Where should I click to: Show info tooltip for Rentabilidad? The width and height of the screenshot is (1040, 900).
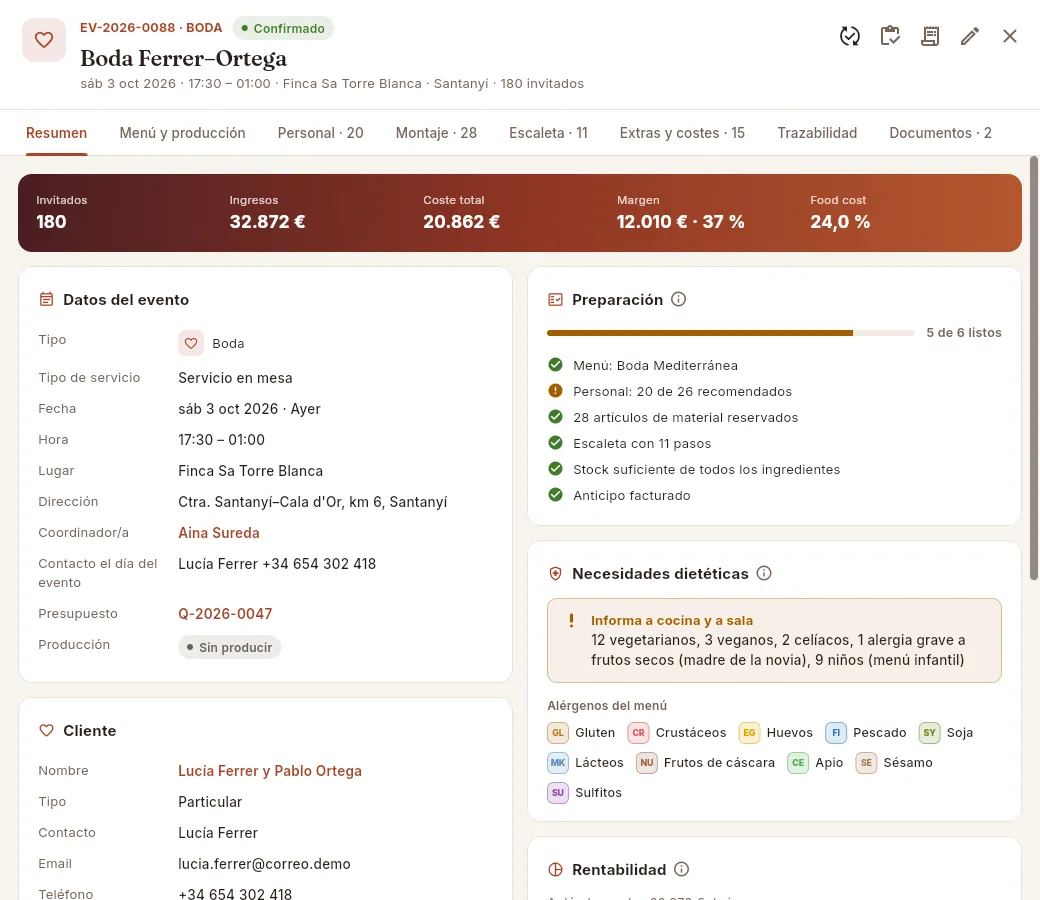pos(681,869)
